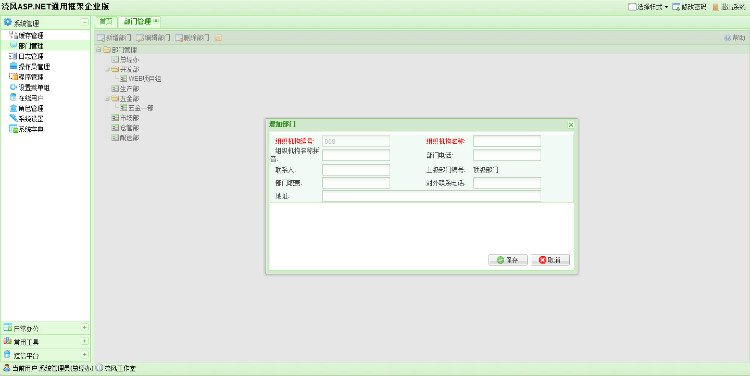Click the 对外联系电话 input field

pos(507,183)
